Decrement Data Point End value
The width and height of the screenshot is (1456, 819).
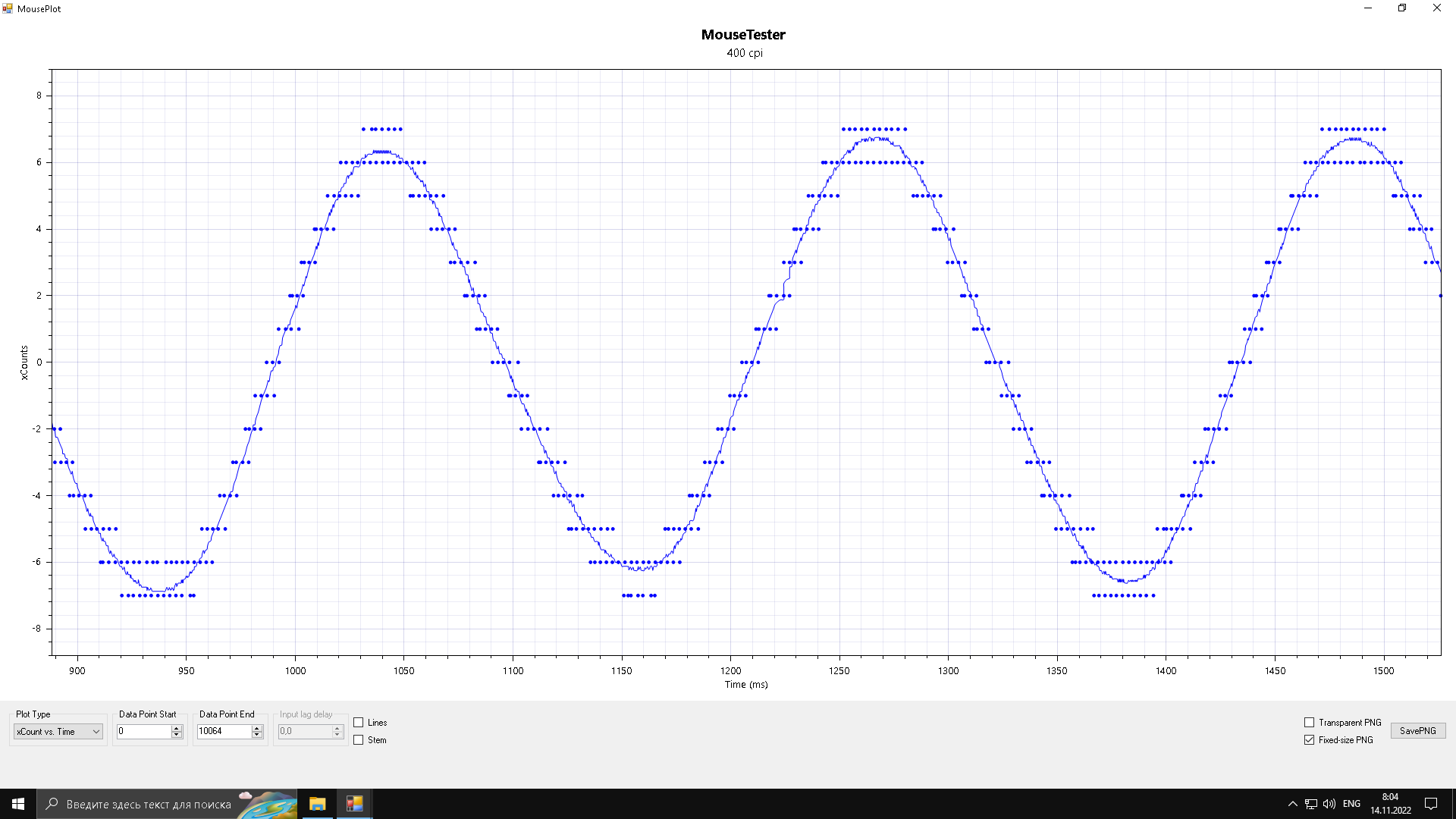pos(257,735)
